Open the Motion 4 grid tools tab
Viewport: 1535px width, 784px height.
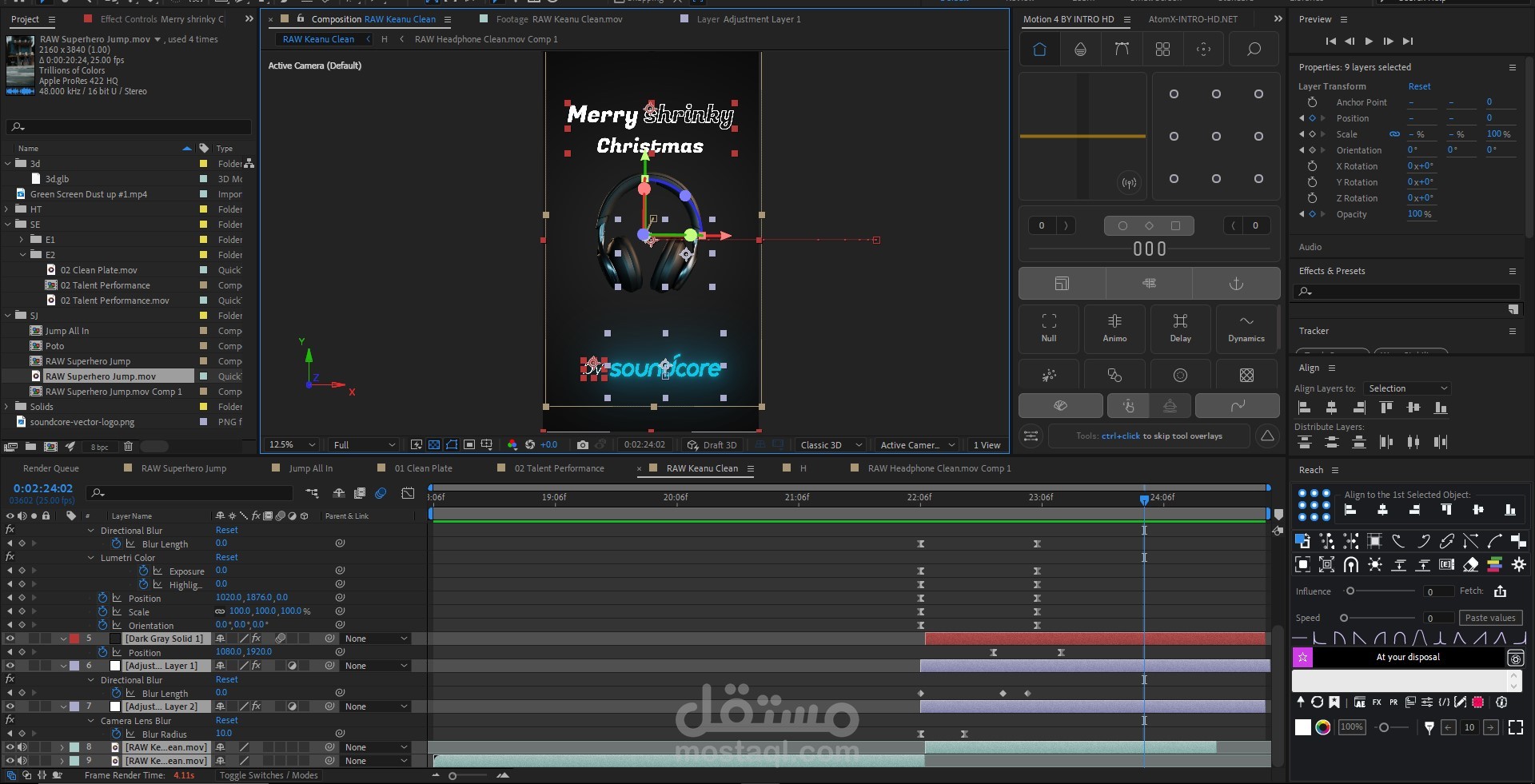[1162, 50]
